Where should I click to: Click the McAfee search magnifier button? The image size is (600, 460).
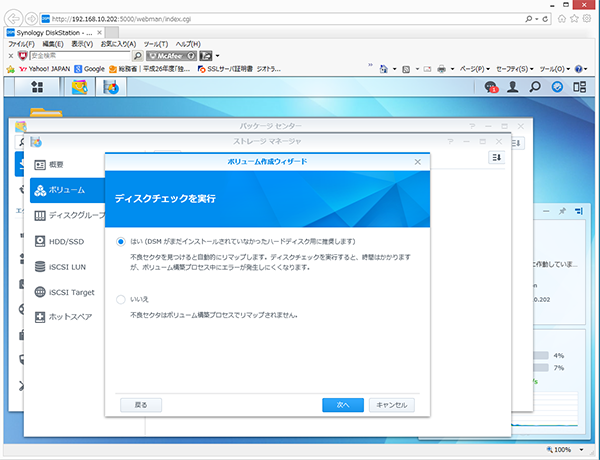point(137,56)
